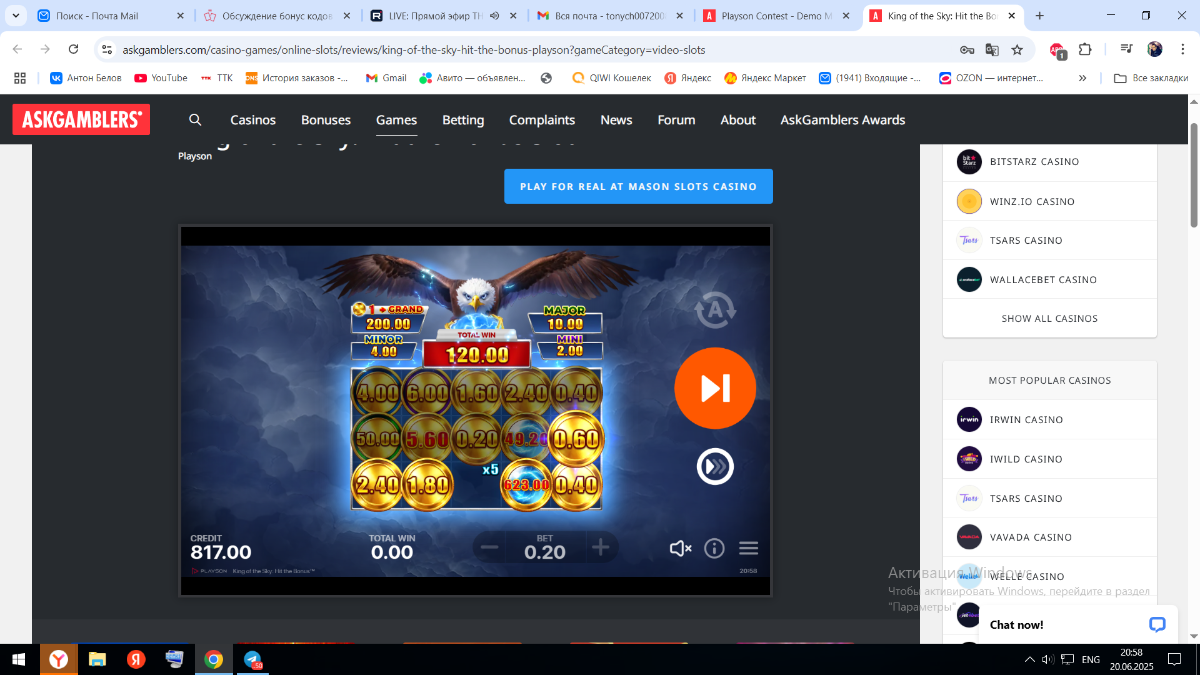The image size is (1200, 675).
Task: Open the apps grid in bookmarks bar
Action: pyautogui.click(x=21, y=78)
